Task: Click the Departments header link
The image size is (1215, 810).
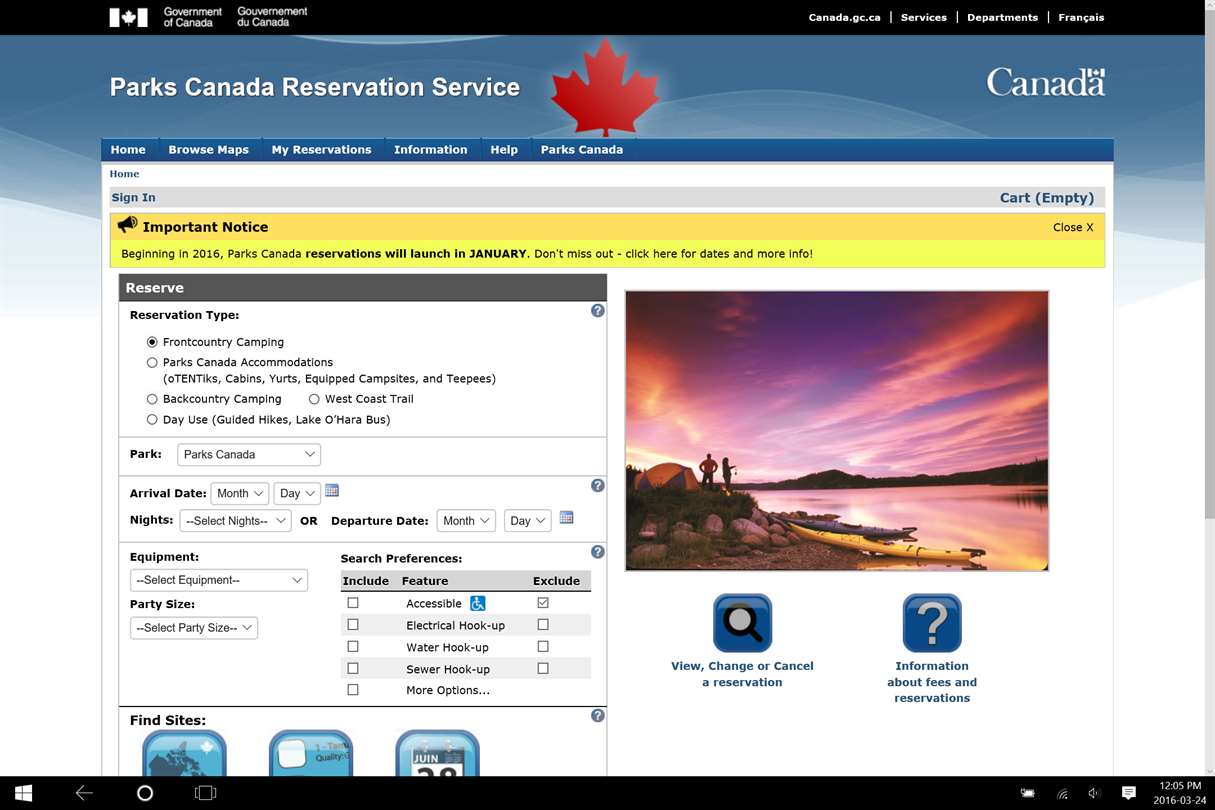Action: coord(1002,17)
